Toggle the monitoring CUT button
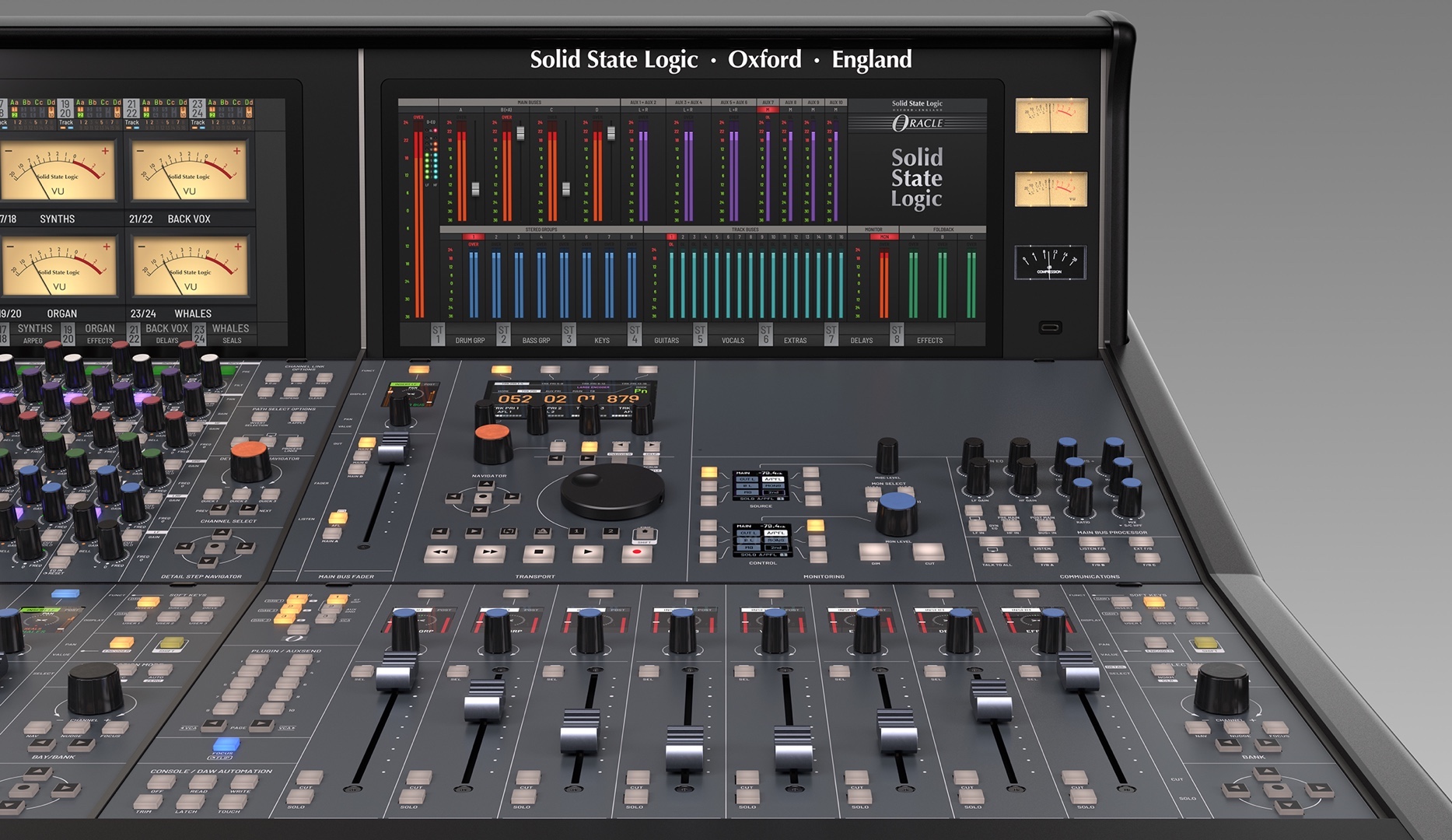 pyautogui.click(x=928, y=552)
